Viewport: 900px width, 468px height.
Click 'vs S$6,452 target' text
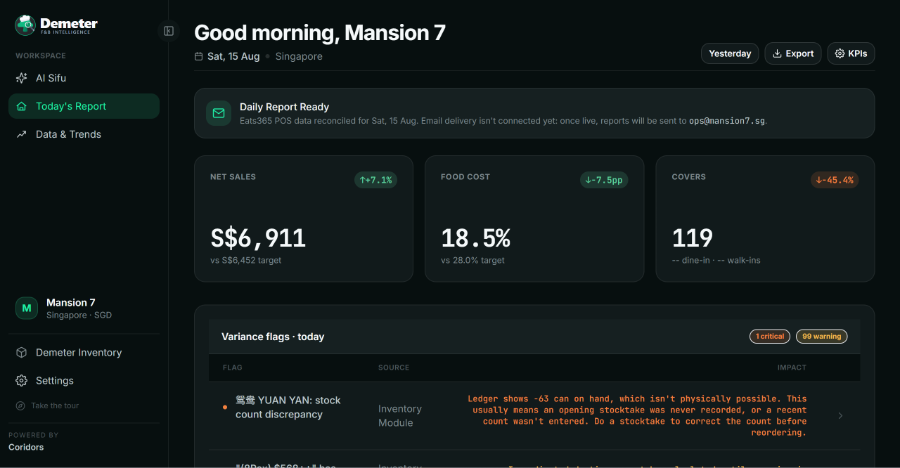pos(246,261)
